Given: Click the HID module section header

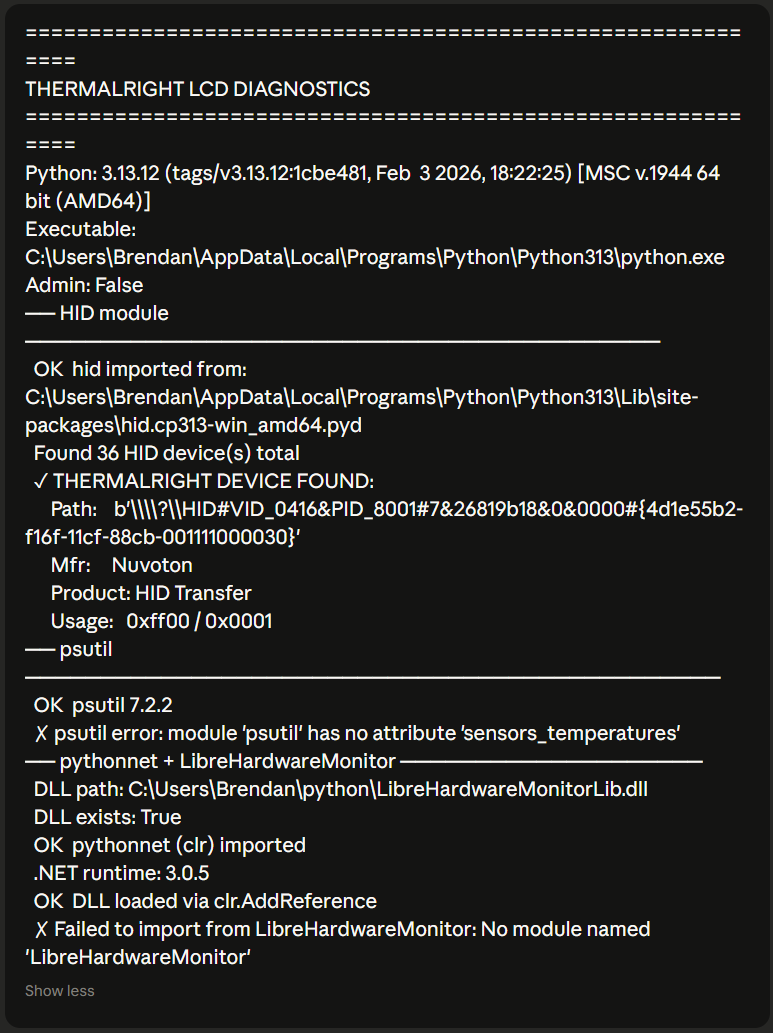Looking at the screenshot, I should tap(113, 313).
